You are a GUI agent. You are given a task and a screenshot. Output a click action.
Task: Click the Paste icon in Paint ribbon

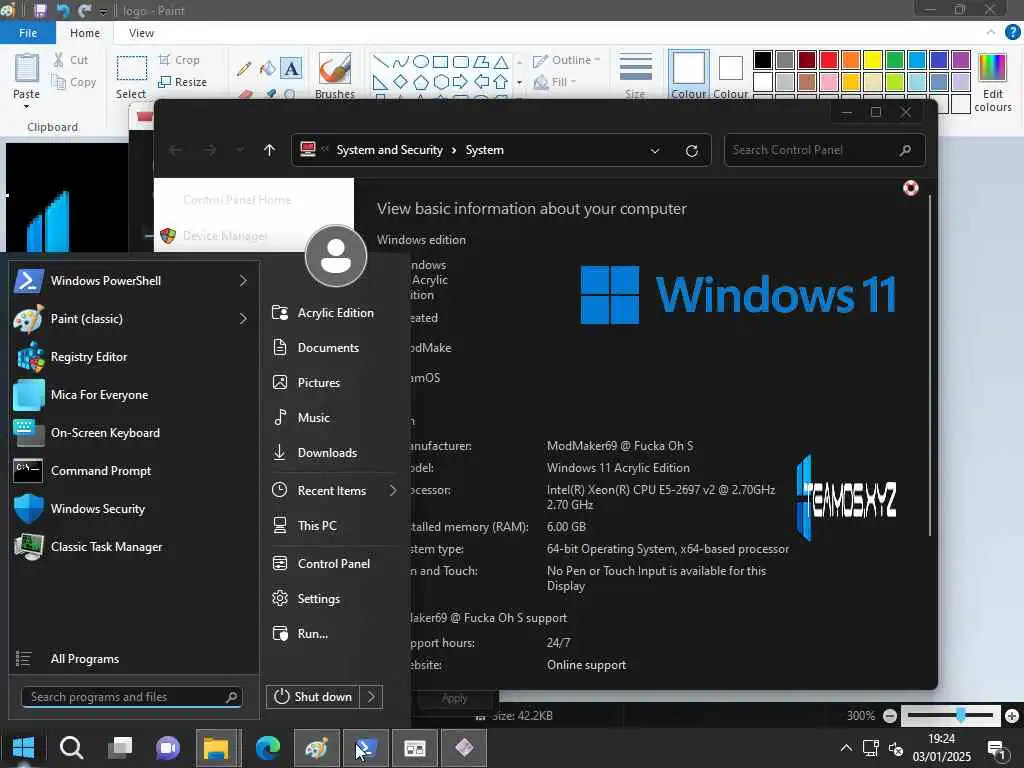[27, 68]
